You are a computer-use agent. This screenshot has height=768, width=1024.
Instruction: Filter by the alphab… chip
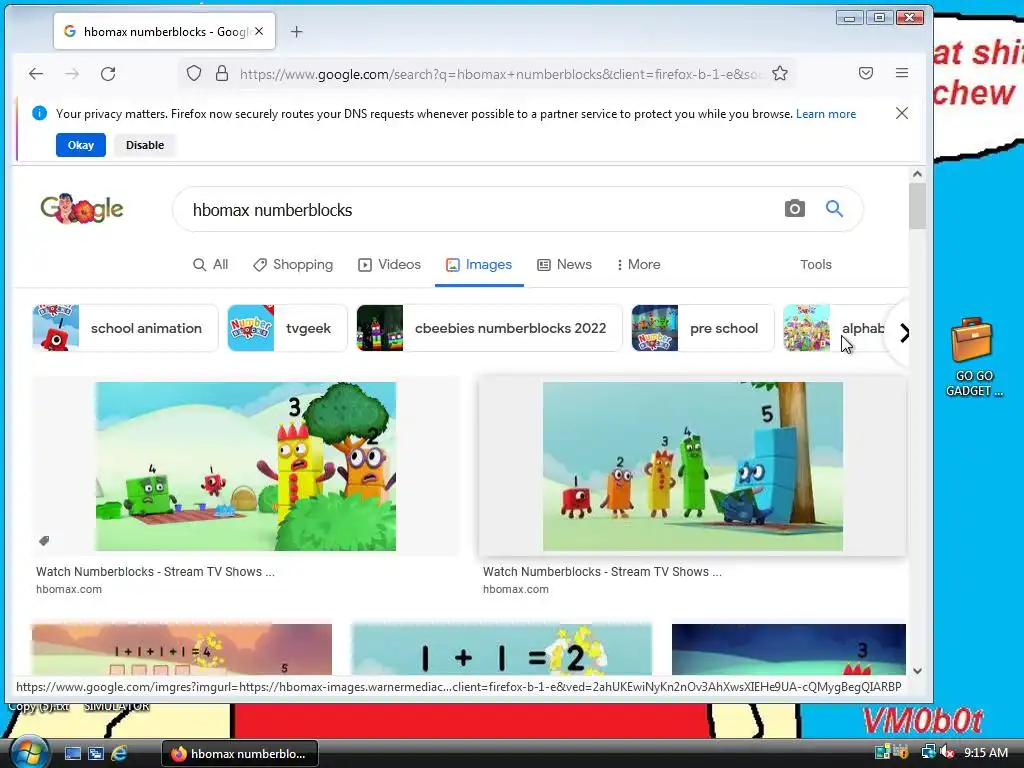(836, 328)
